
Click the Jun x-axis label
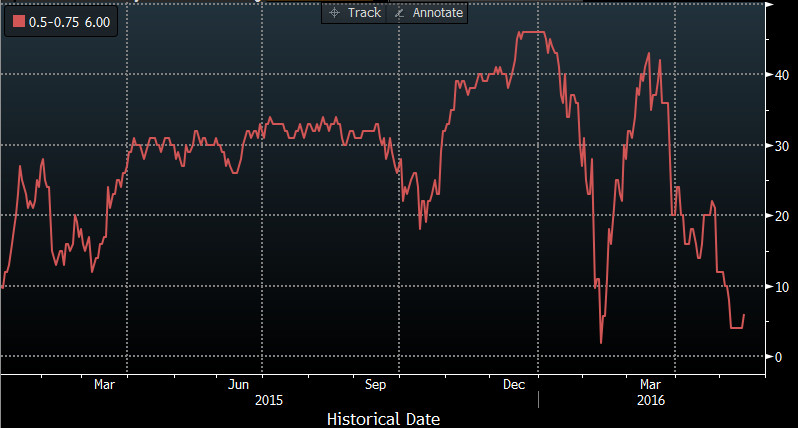tap(238, 384)
